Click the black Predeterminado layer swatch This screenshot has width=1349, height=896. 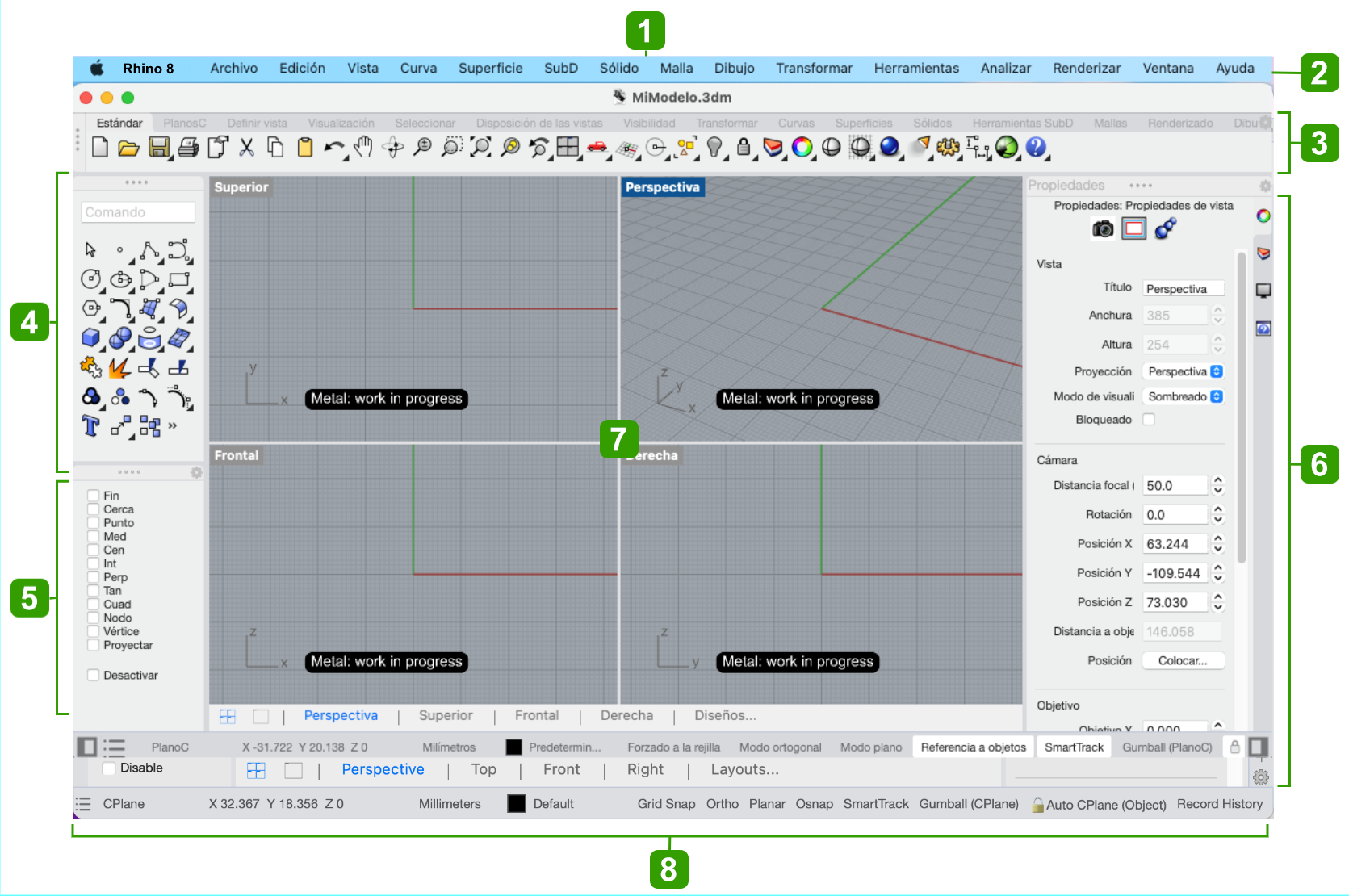click(x=513, y=747)
